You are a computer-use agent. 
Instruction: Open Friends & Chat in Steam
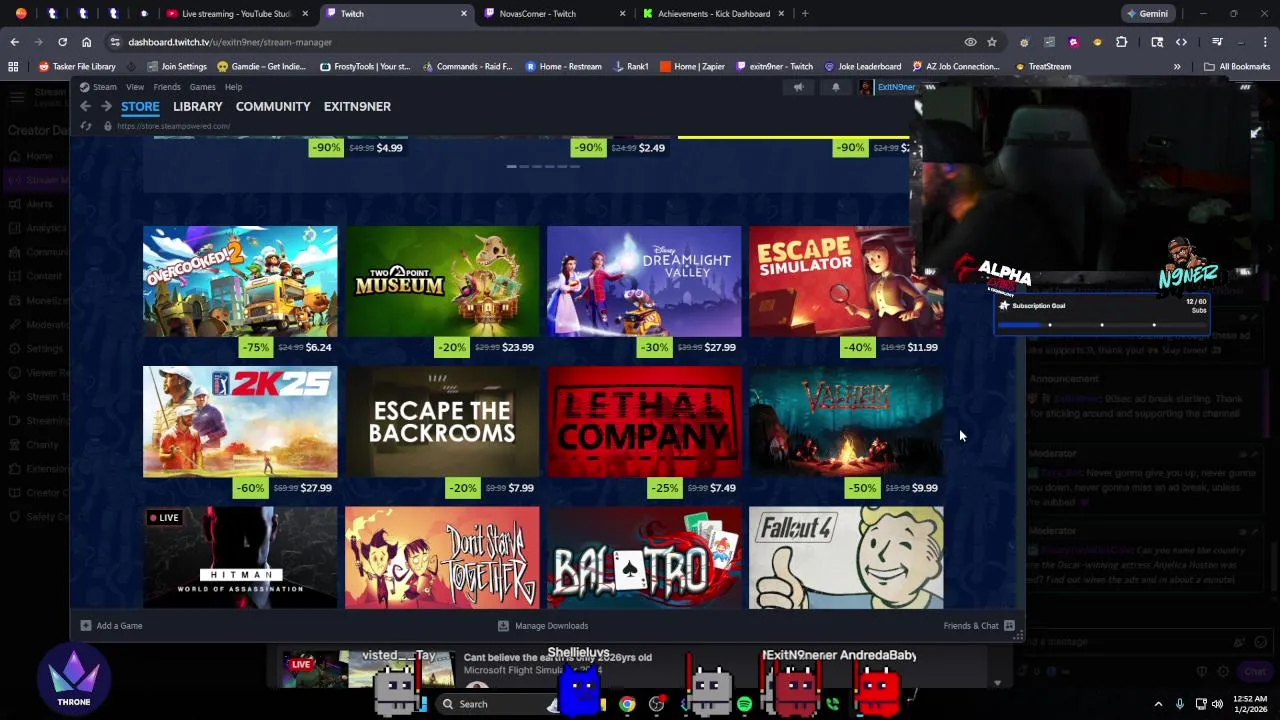pyautogui.click(x=979, y=626)
